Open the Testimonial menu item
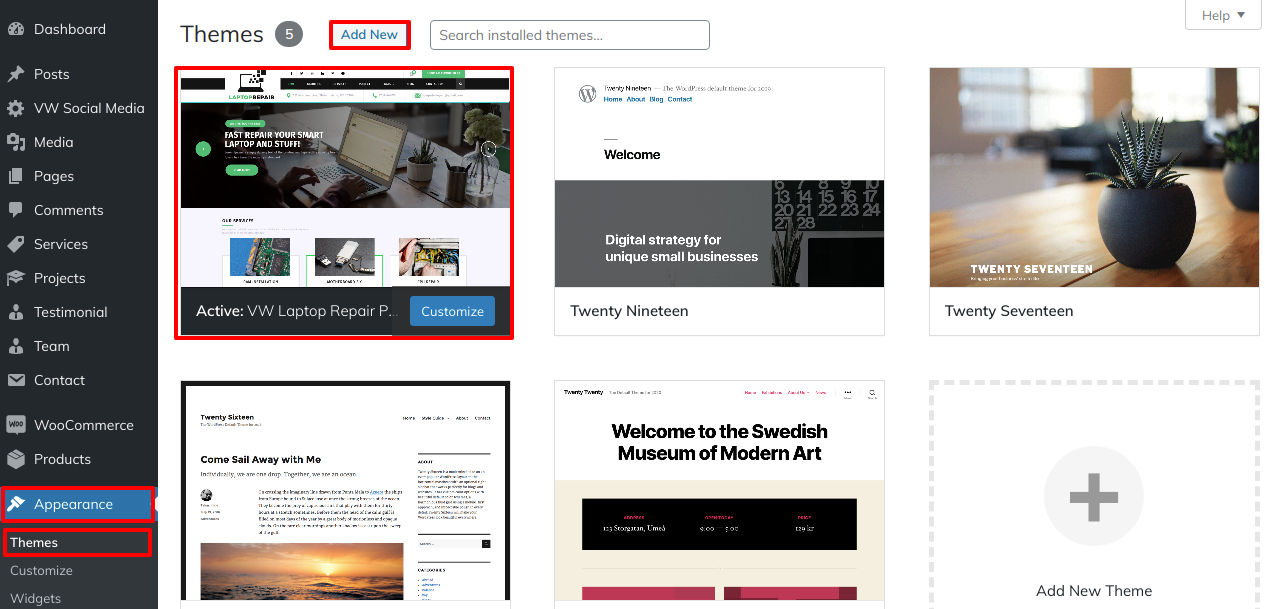The image size is (1265, 609). 70,312
